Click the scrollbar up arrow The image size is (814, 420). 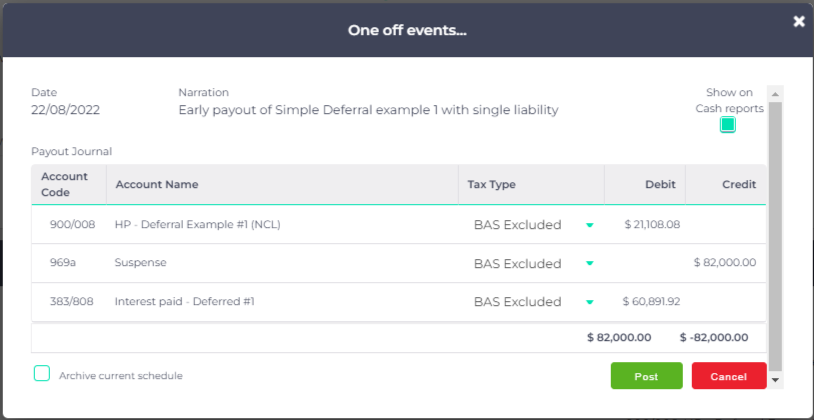coord(775,94)
